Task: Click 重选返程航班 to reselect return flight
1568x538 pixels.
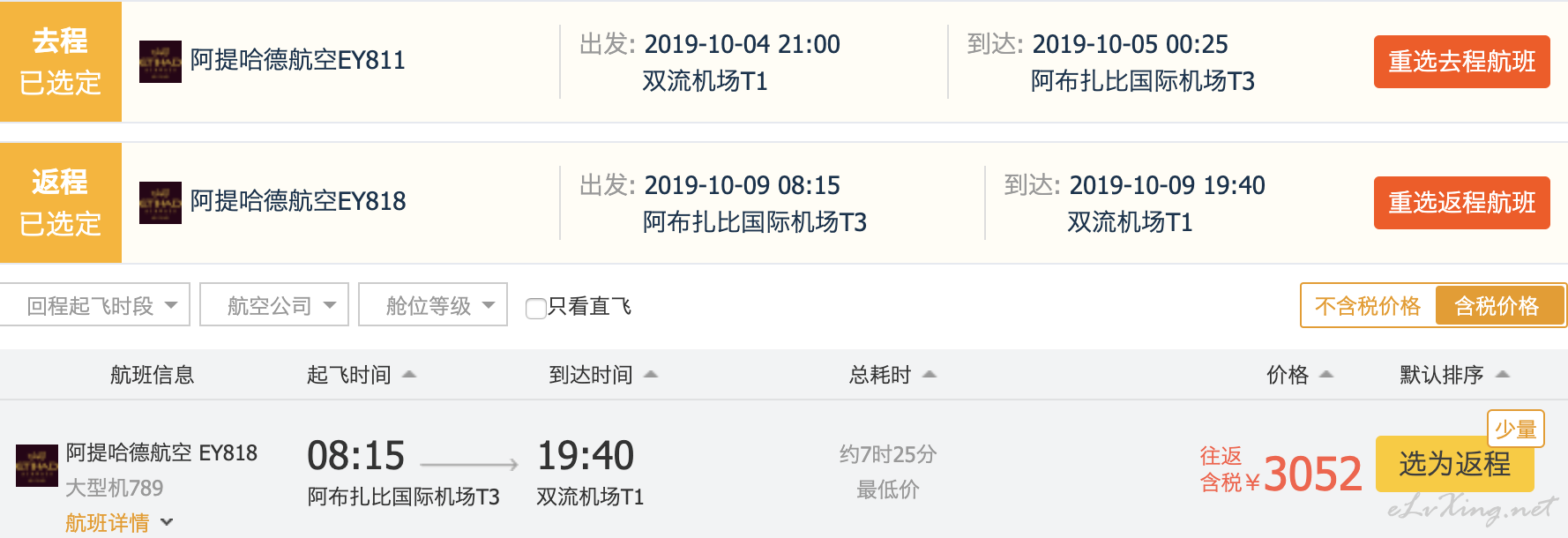Action: (x=1461, y=203)
